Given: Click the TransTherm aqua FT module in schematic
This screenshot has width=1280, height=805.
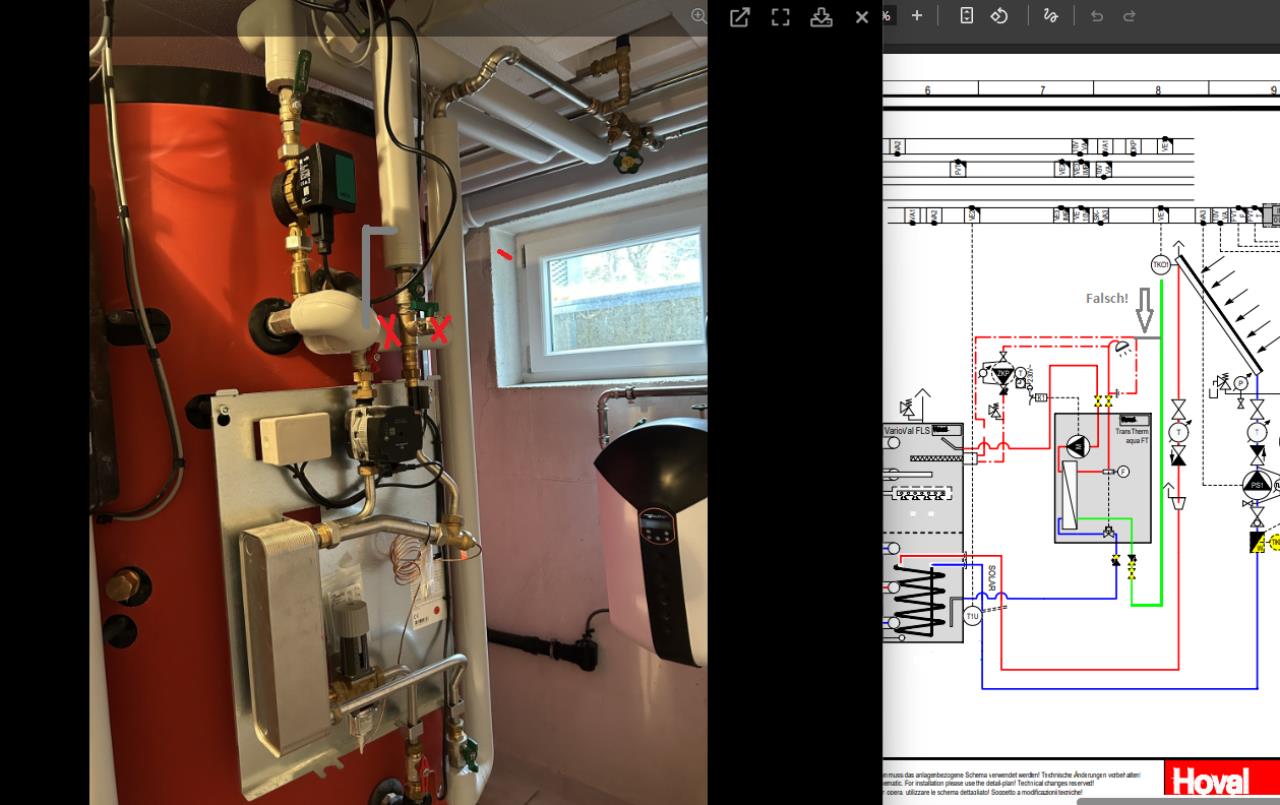Looking at the screenshot, I should tap(1102, 477).
